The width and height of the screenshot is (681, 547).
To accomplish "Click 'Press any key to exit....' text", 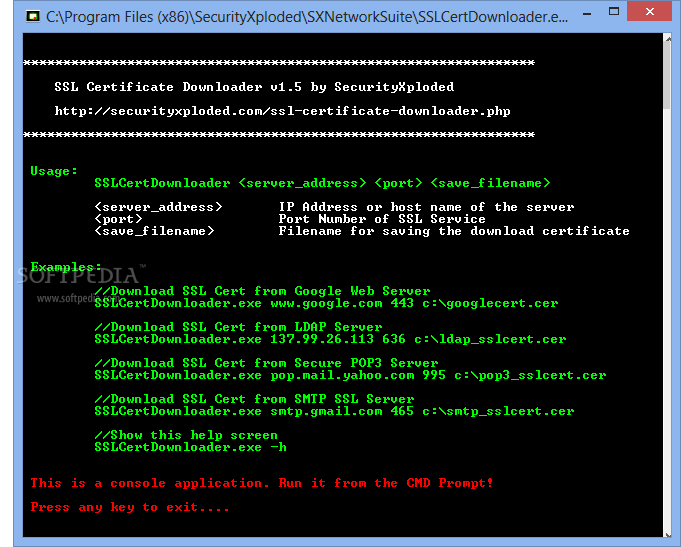I will point(130,507).
